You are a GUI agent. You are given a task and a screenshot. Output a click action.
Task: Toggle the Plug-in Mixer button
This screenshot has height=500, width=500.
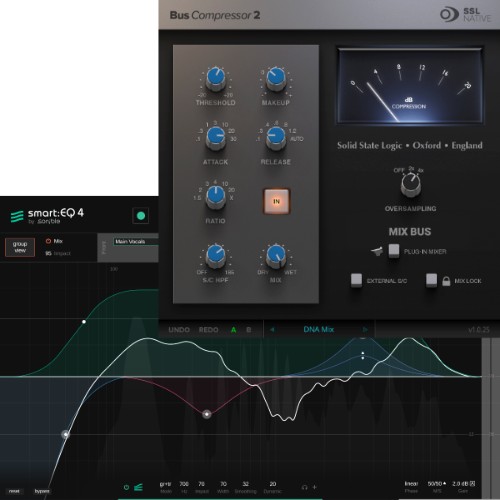(394, 251)
